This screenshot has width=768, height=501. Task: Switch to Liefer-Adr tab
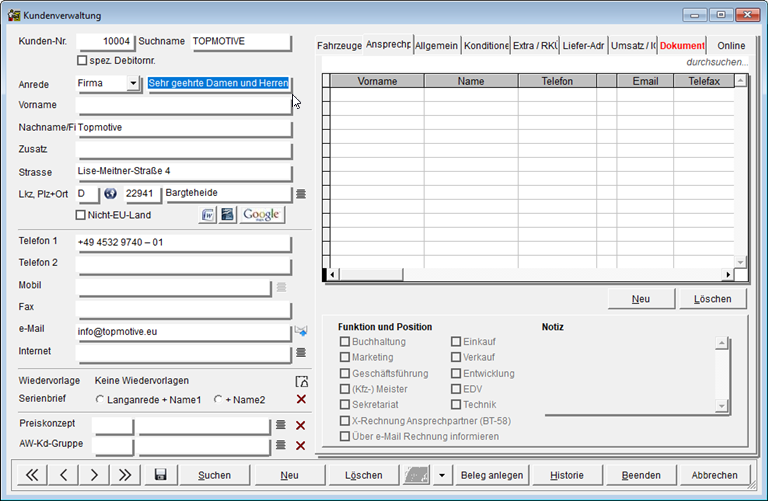click(583, 46)
